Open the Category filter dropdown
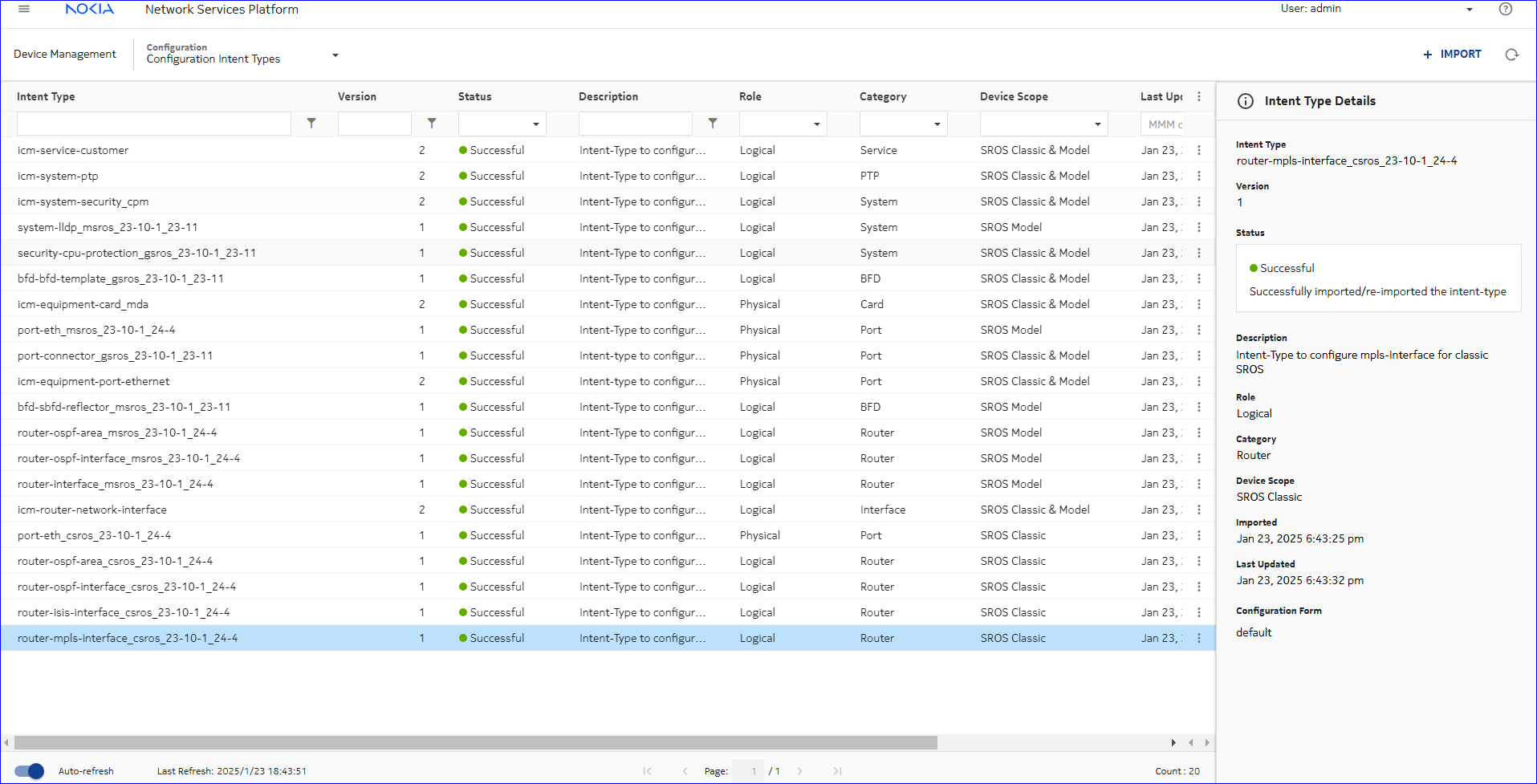 tap(937, 124)
